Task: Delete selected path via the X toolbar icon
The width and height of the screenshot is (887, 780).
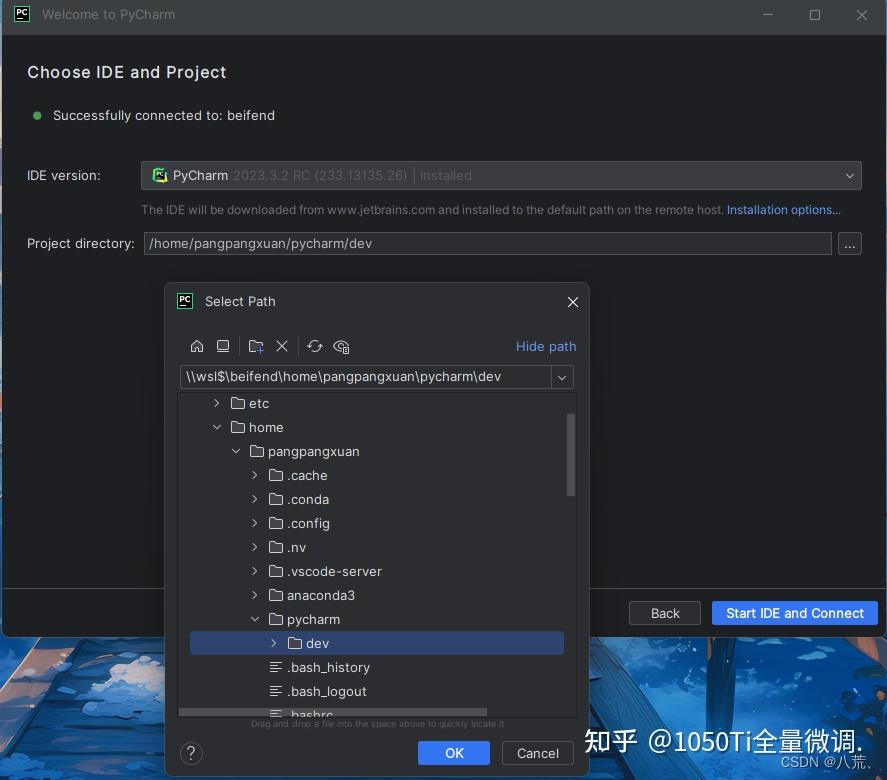Action: pos(282,346)
